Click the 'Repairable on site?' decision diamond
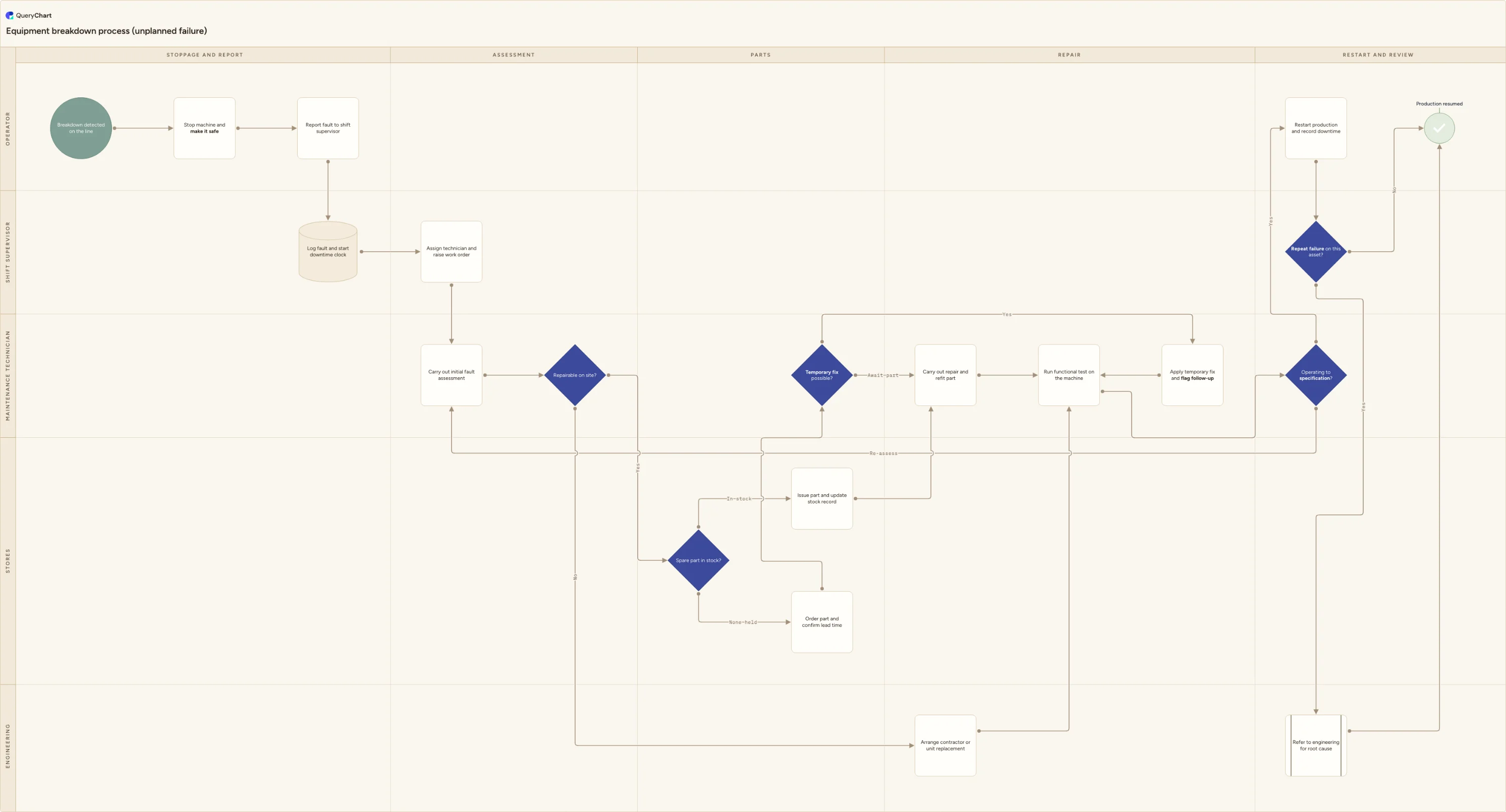The height and width of the screenshot is (812, 1506). [575, 375]
